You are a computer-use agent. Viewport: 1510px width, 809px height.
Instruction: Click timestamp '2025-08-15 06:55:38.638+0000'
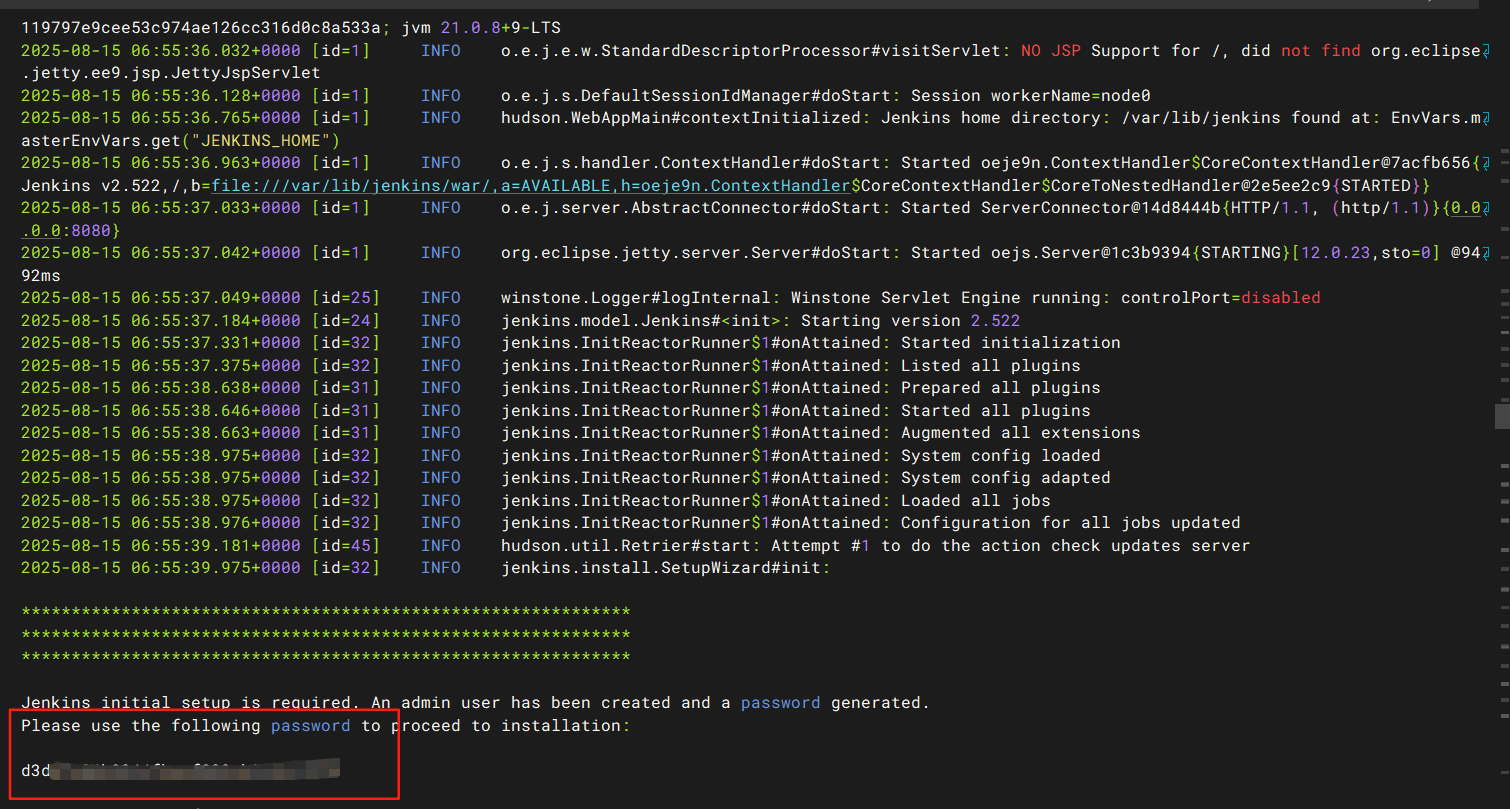(x=161, y=388)
